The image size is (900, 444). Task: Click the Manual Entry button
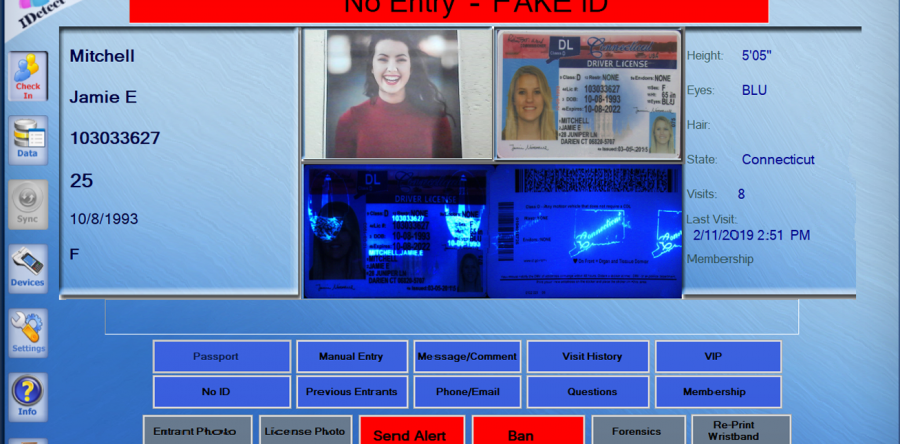[x=350, y=356]
